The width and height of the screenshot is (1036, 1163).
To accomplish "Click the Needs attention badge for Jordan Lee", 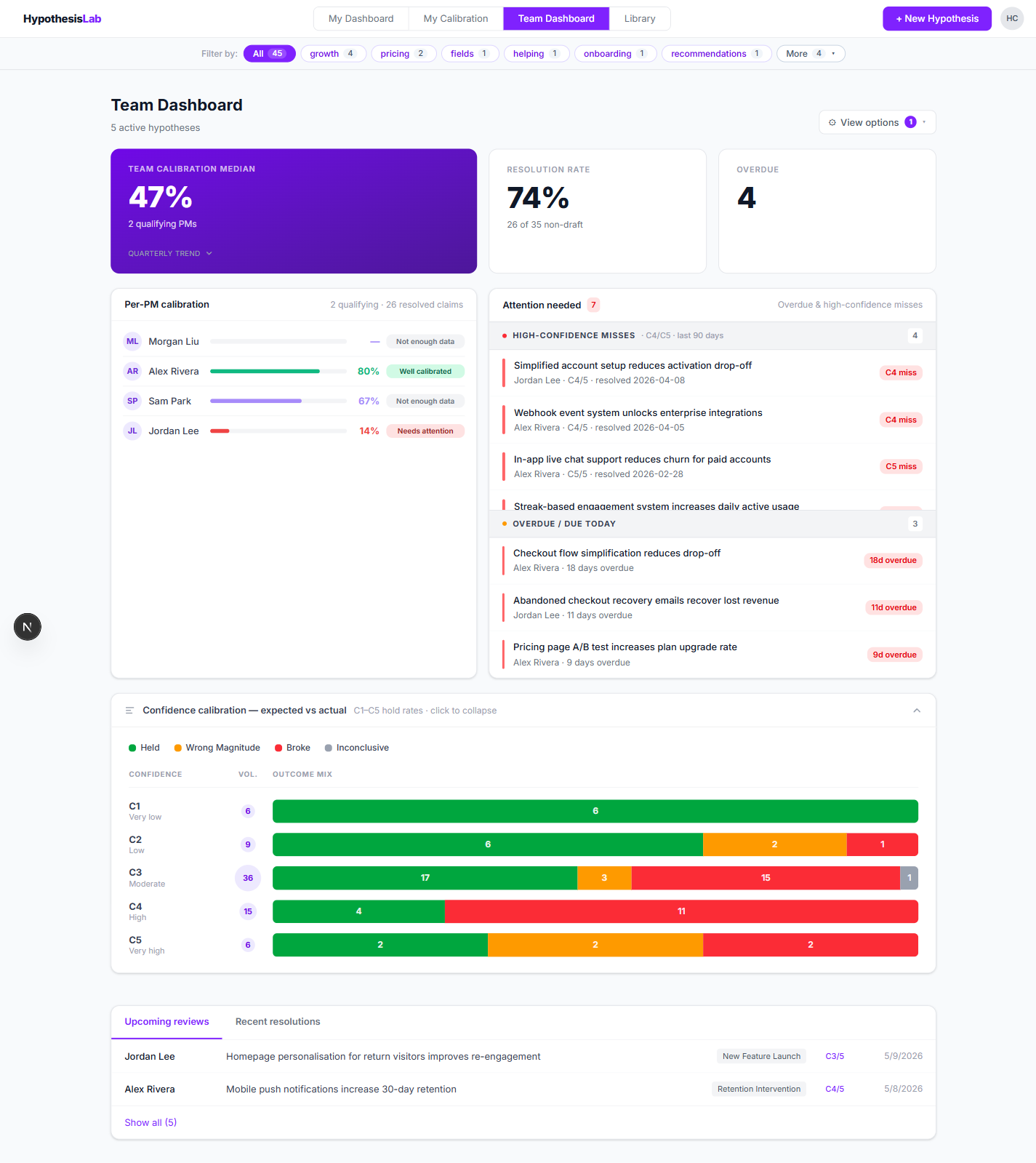I will click(425, 431).
